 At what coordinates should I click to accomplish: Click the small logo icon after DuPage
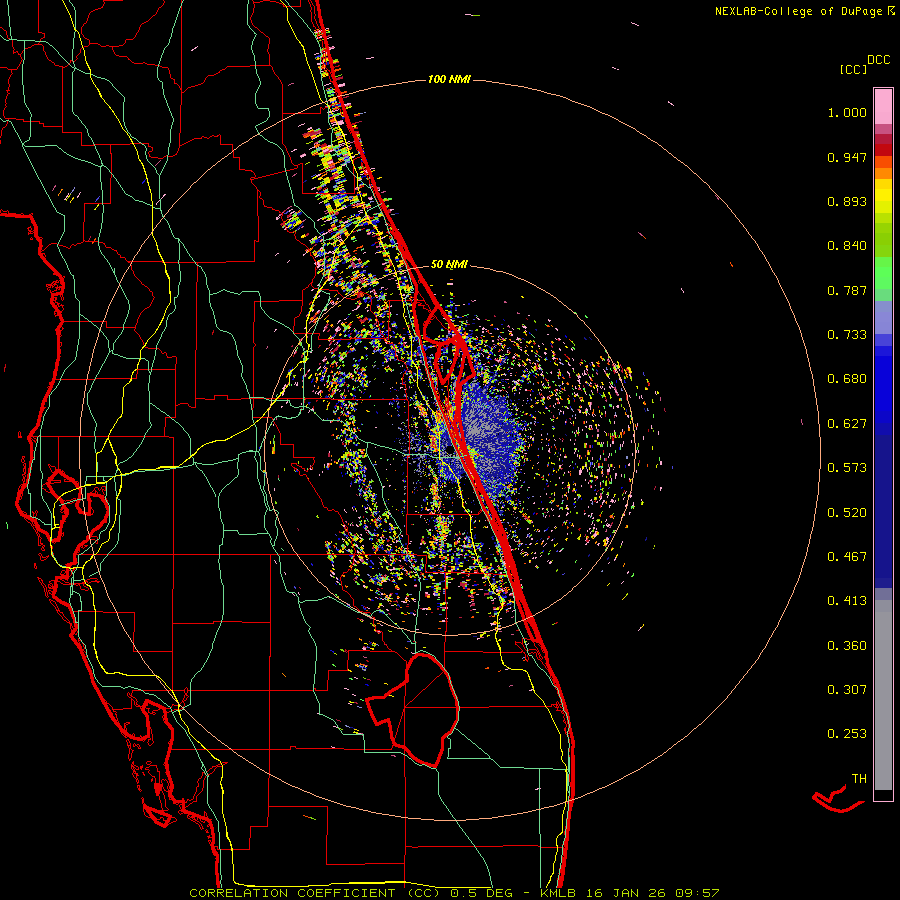pyautogui.click(x=892, y=11)
